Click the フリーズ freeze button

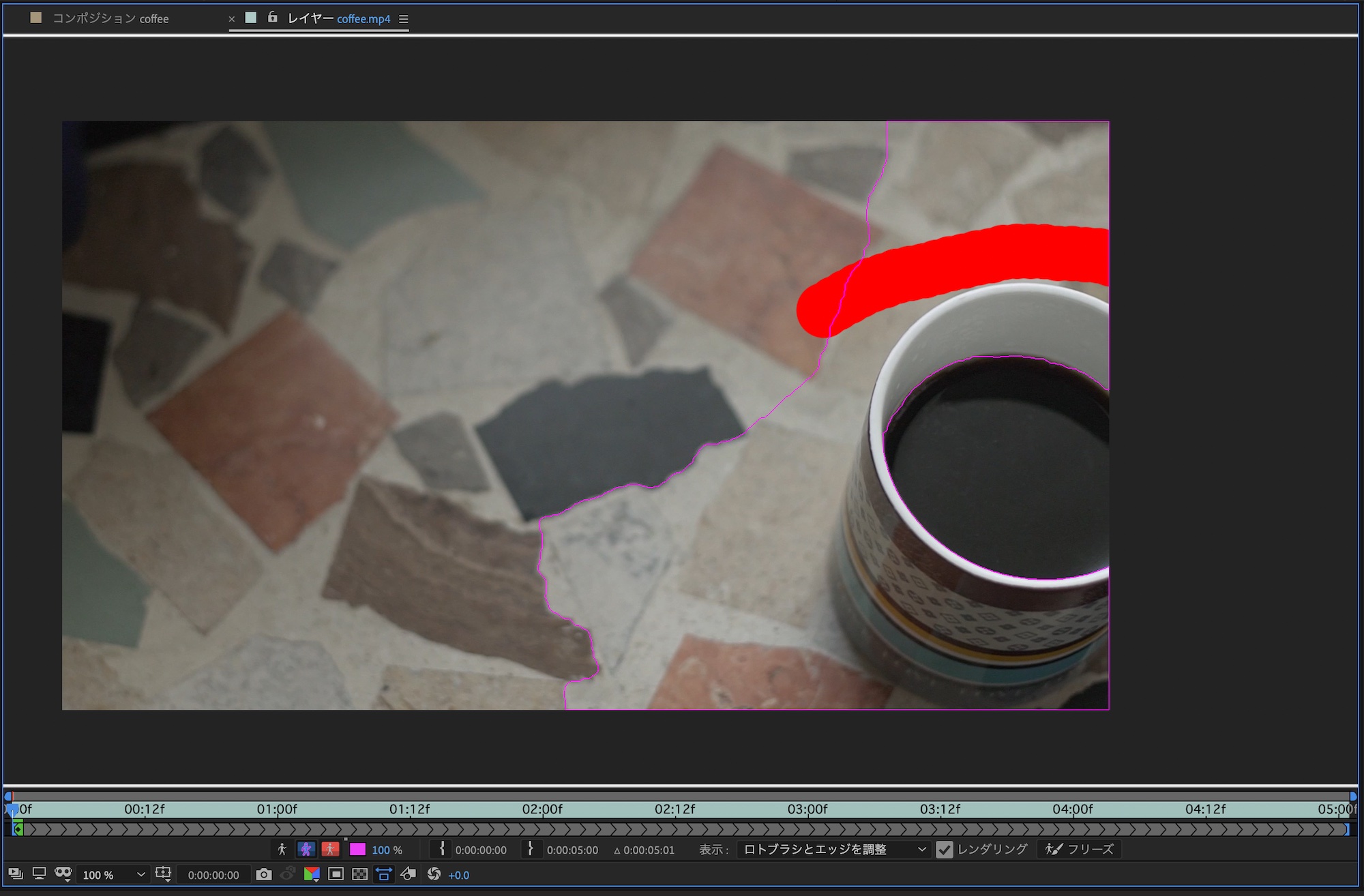point(1080,850)
